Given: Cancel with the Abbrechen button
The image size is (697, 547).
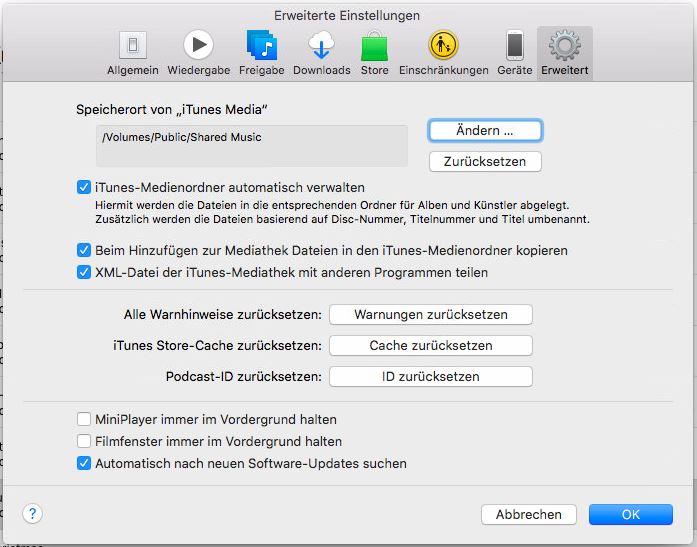Looking at the screenshot, I should 529,514.
